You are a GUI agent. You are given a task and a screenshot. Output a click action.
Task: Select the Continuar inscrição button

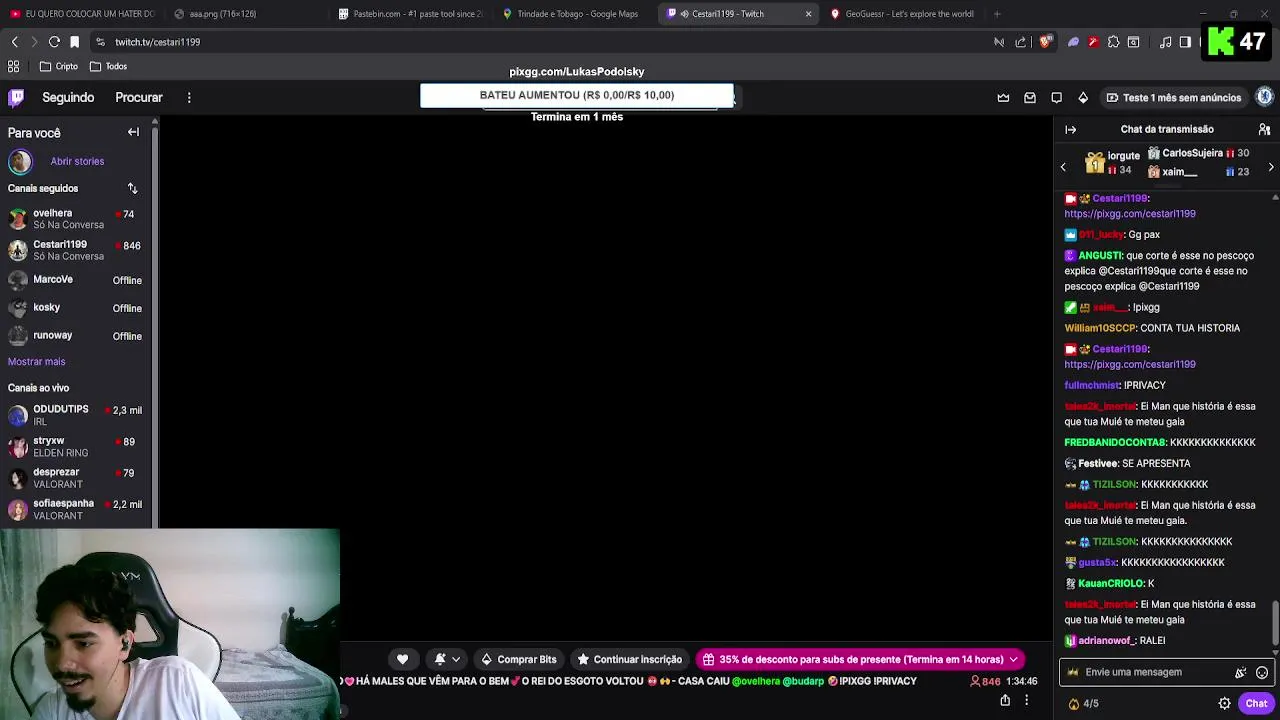pos(629,659)
